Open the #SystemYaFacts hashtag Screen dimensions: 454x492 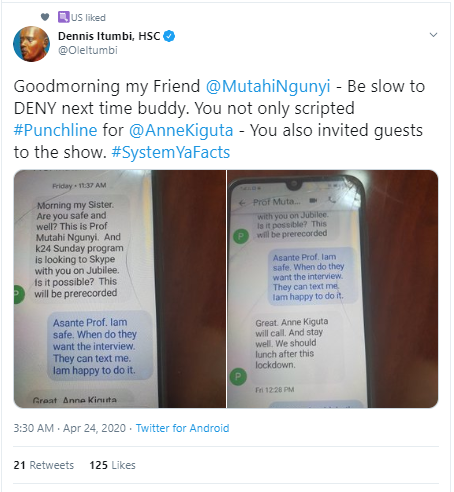(171, 152)
